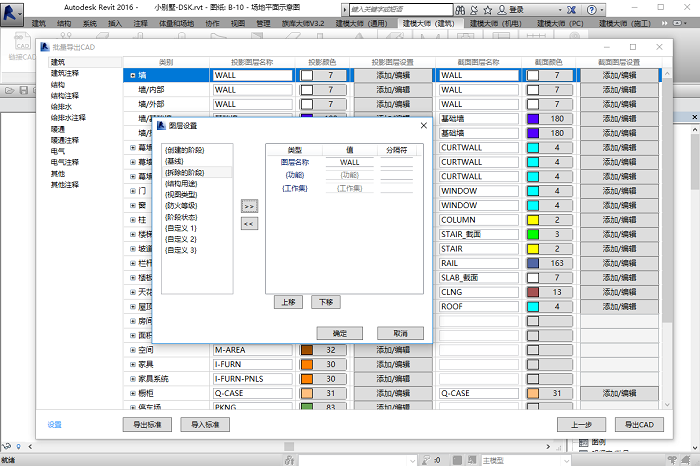Click the I-FURN-PNLS projection layer name field
The image size is (700, 466).
[253, 379]
